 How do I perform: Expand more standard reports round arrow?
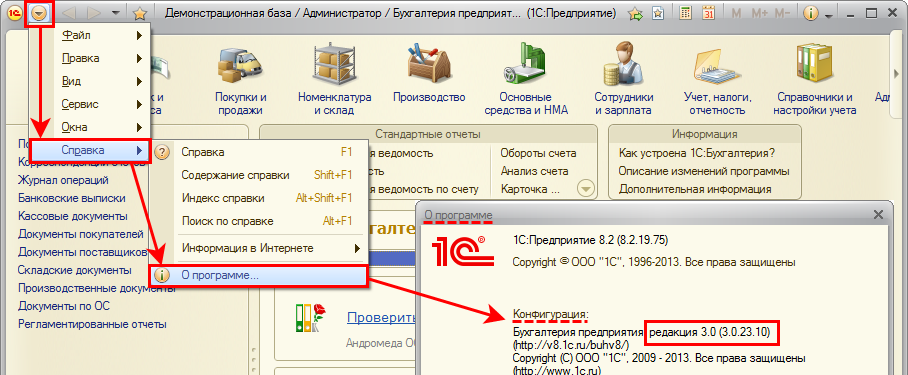pyautogui.click(x=586, y=189)
